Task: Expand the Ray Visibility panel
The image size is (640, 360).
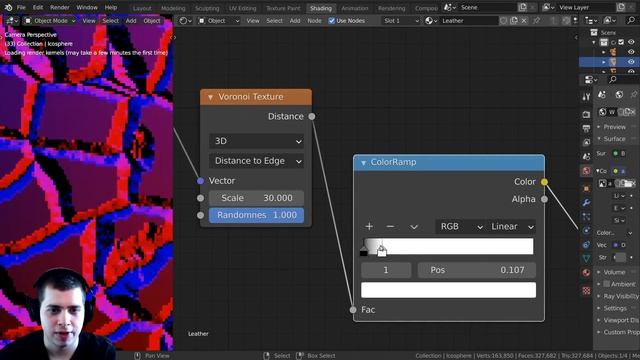Action: pos(617,296)
